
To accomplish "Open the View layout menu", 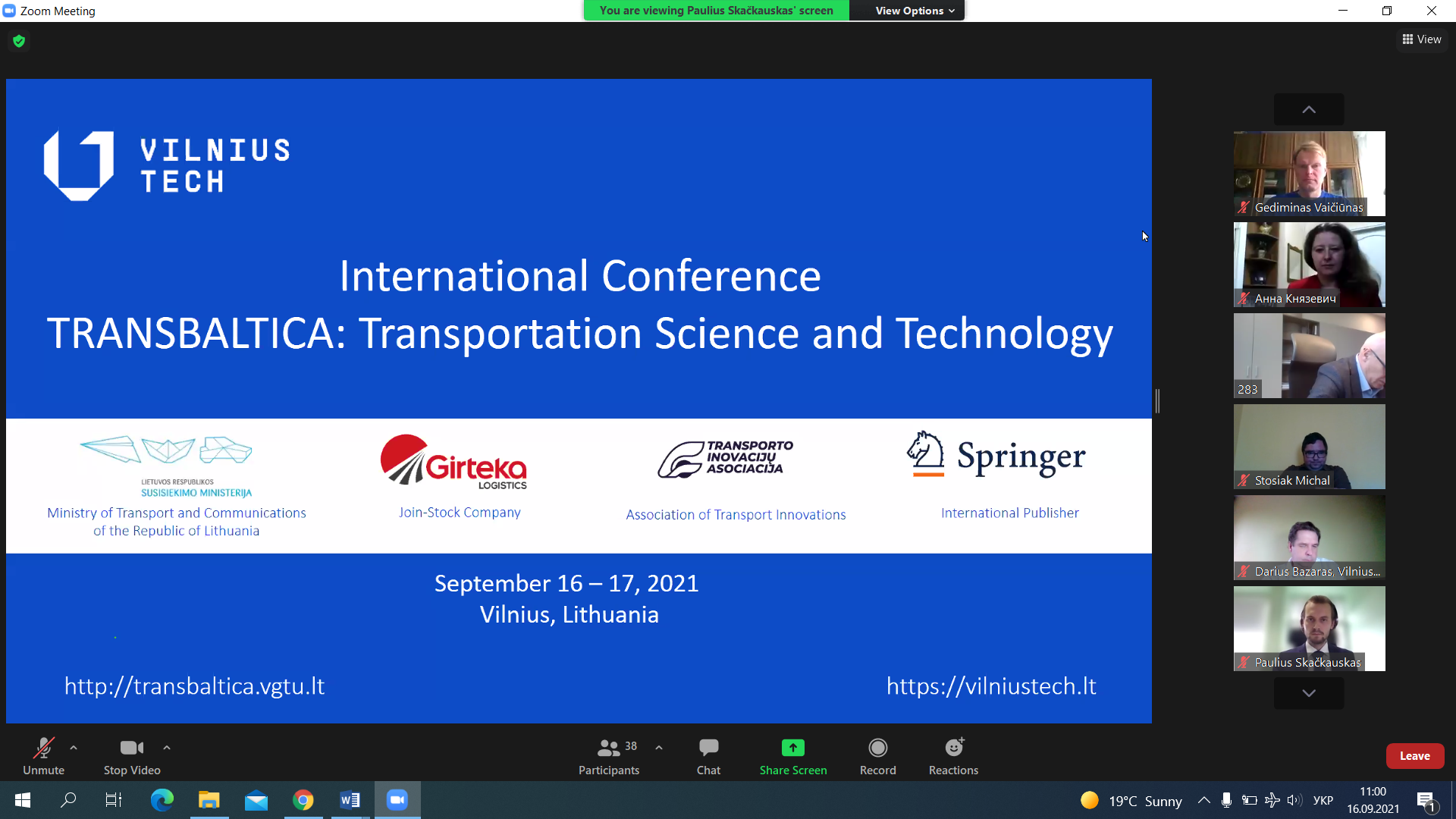I will click(1422, 39).
